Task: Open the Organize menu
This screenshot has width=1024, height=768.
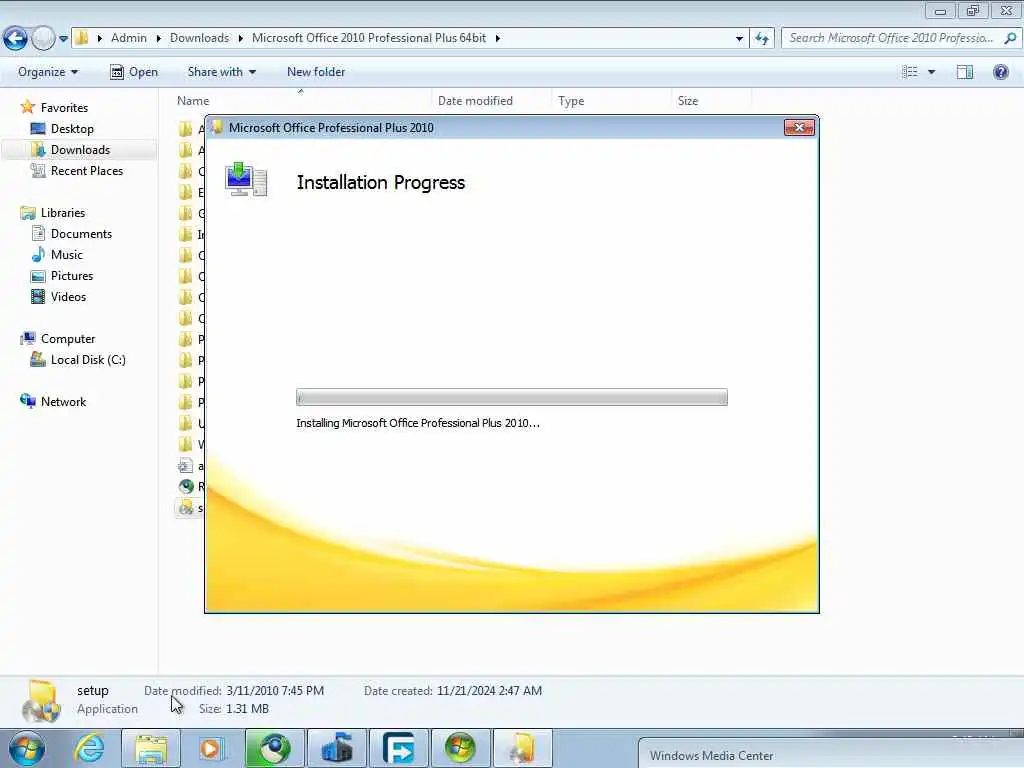Action: coord(48,72)
